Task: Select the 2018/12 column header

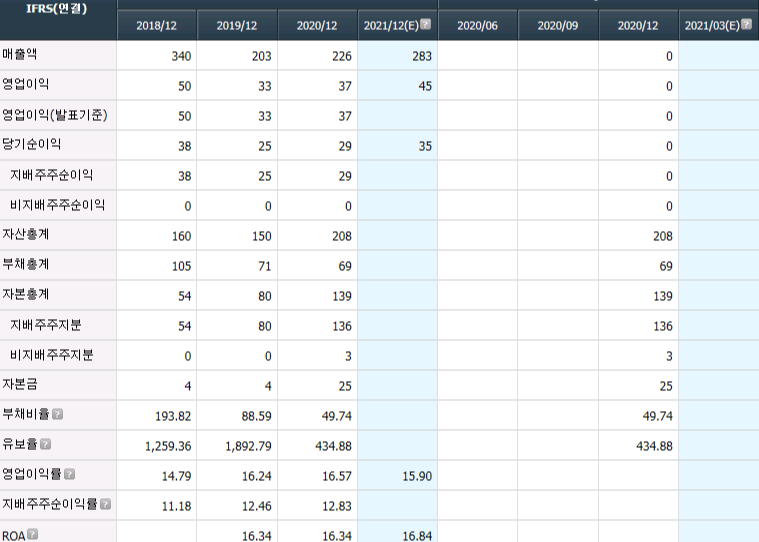Action: [x=156, y=25]
